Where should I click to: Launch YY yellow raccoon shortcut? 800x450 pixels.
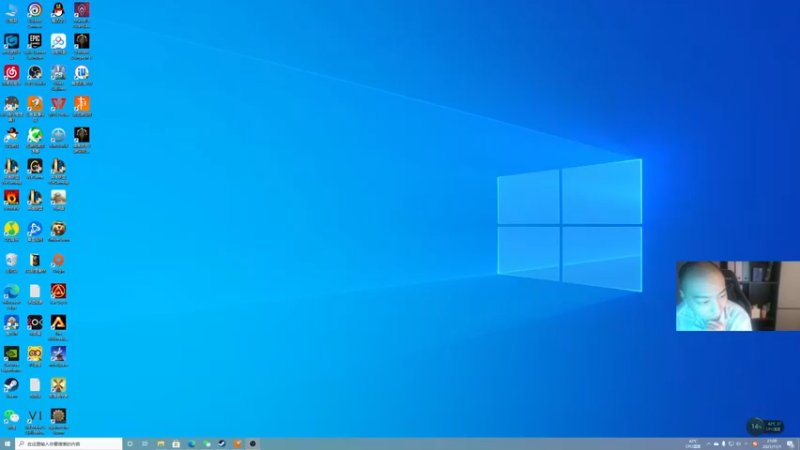pyautogui.click(x=35, y=354)
